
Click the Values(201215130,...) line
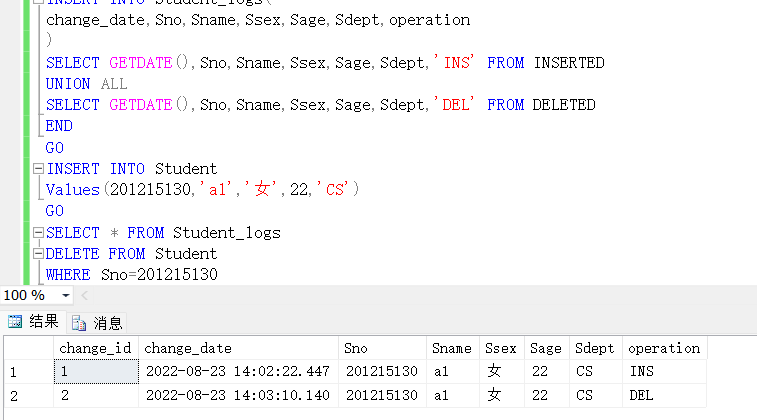(202, 189)
